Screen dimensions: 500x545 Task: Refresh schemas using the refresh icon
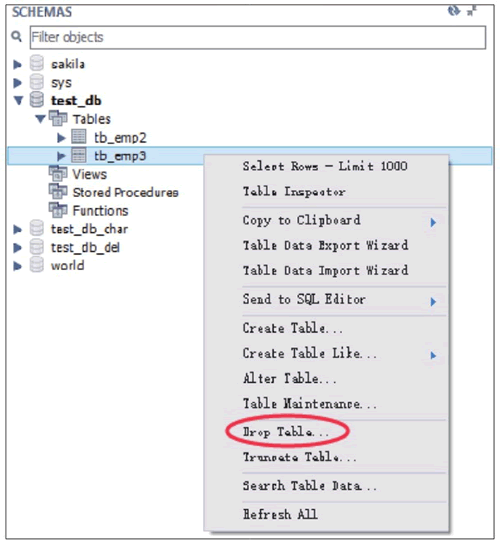pos(453,11)
